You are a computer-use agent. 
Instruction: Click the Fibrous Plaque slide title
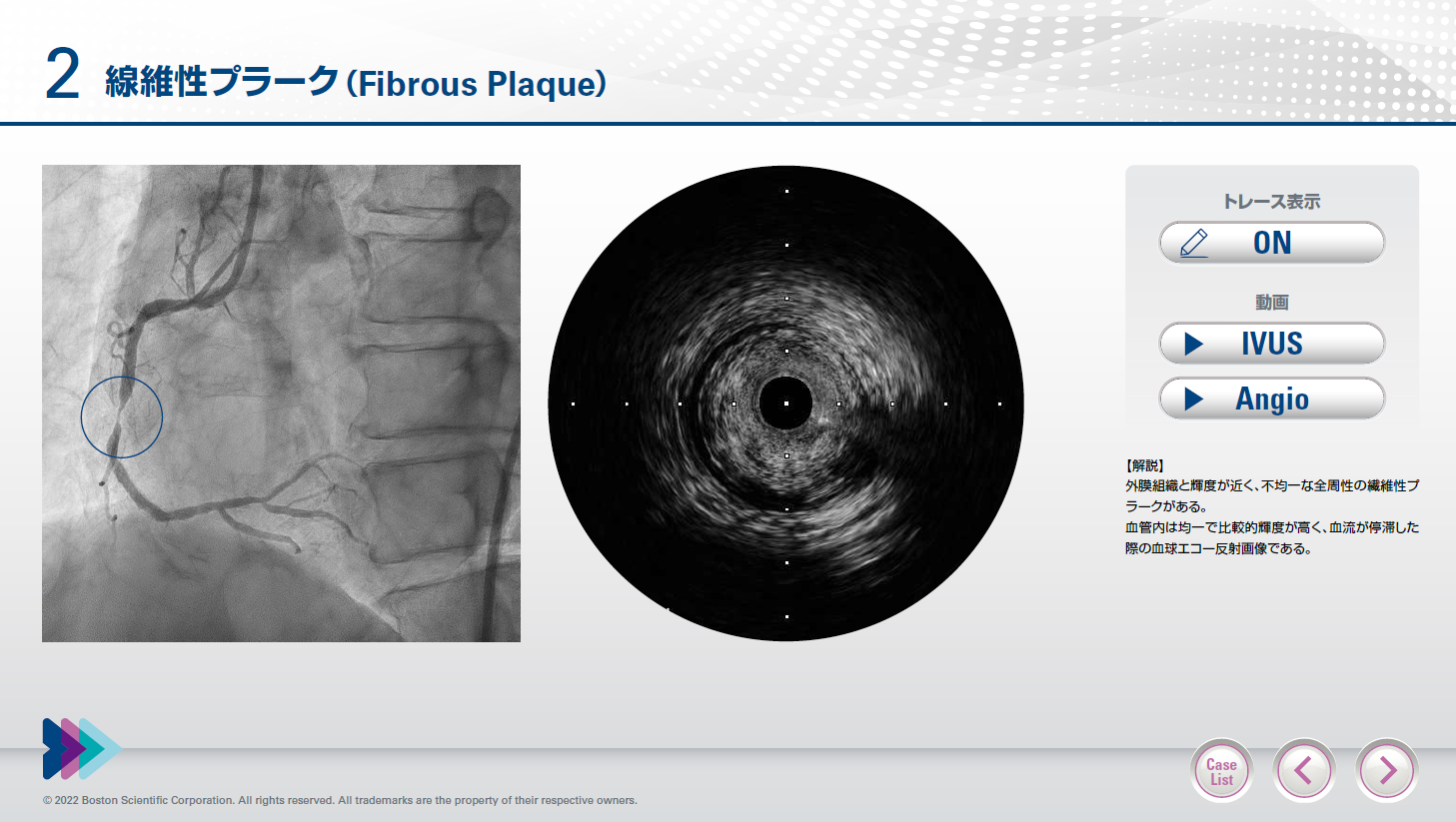point(356,83)
